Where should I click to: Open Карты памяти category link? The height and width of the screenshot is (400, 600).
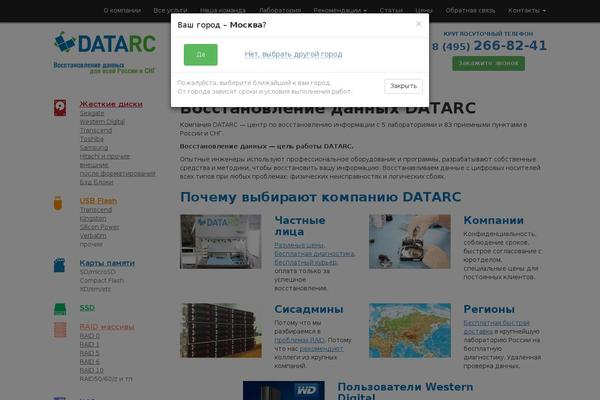[107, 263]
